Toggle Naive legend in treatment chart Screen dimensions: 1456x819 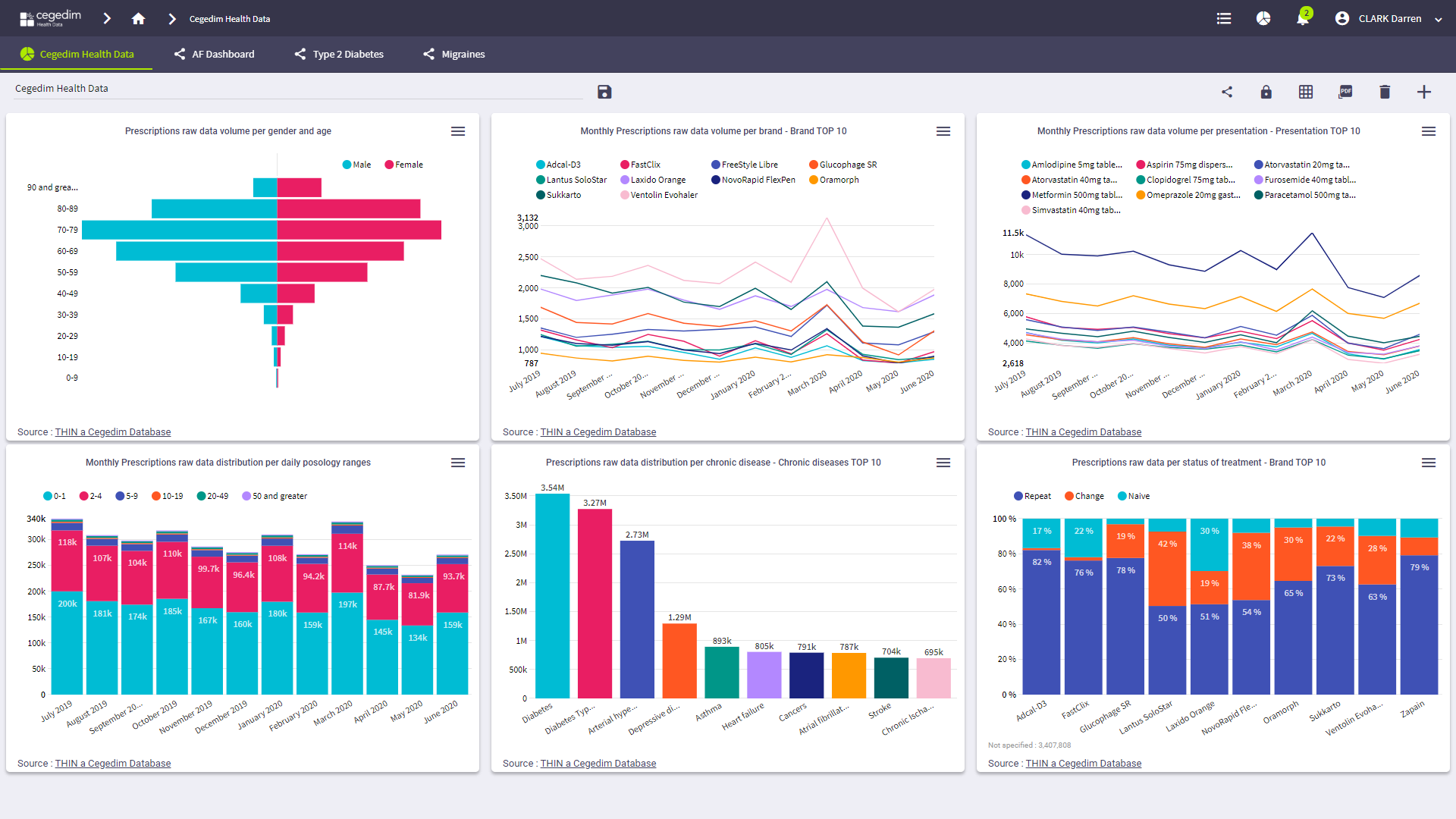point(1134,496)
